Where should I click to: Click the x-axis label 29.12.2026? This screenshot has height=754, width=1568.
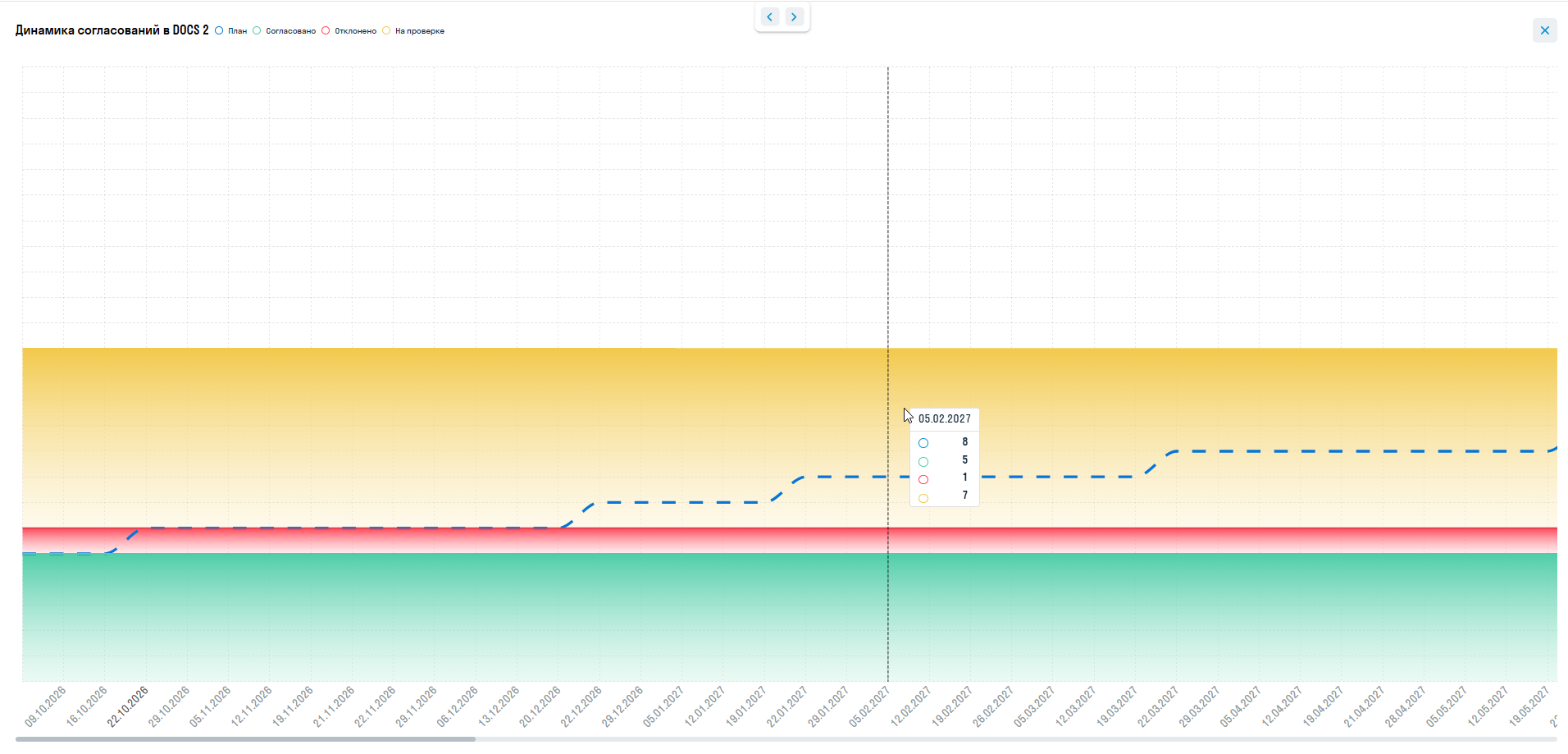(622, 706)
